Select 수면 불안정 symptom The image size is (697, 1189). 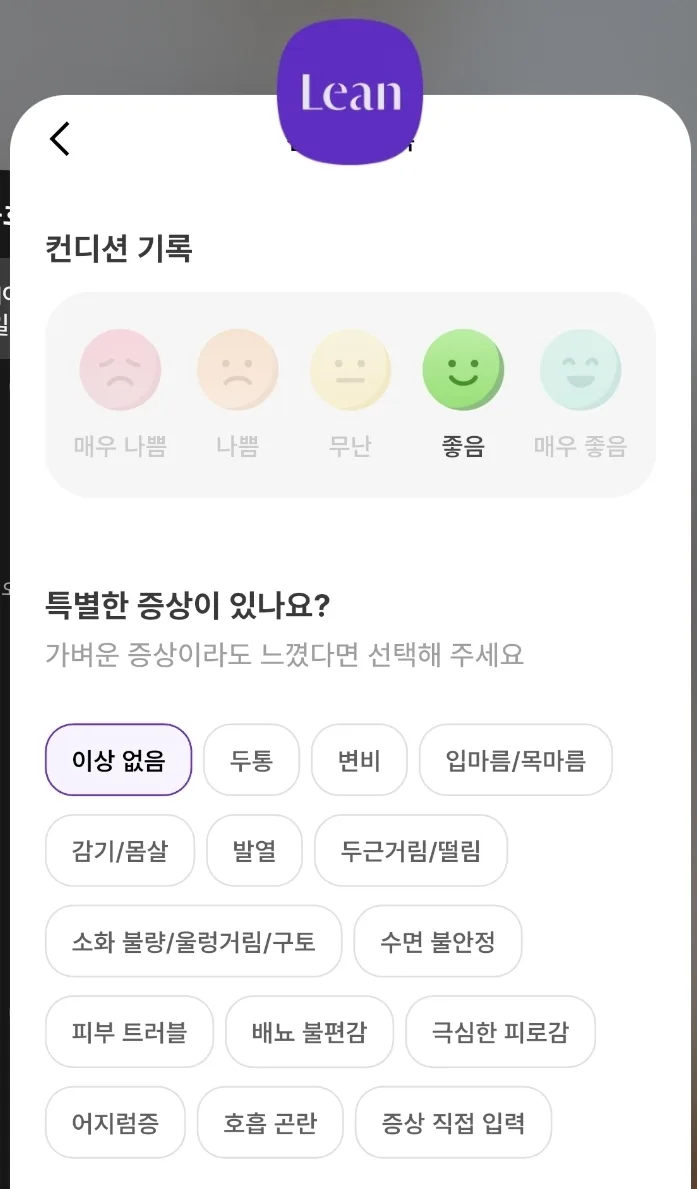coord(438,941)
